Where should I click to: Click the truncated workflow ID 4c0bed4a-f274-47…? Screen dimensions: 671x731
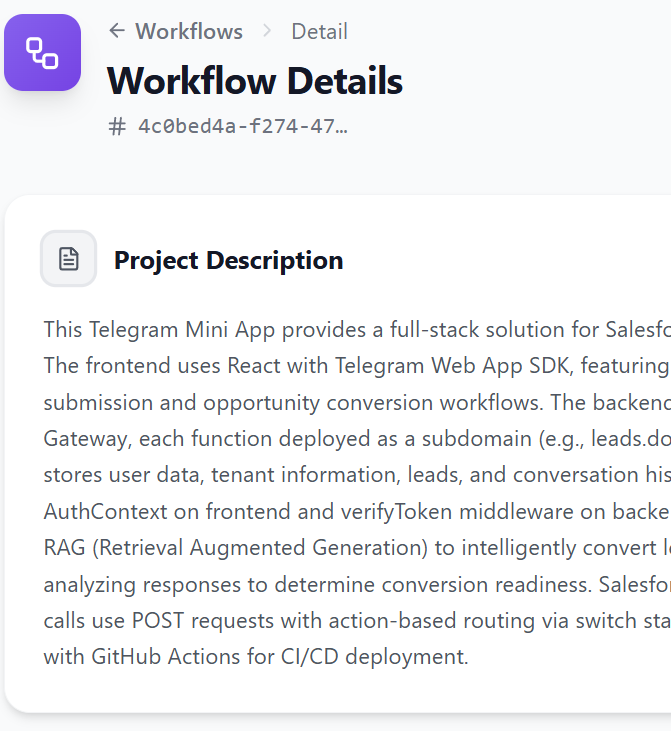pyautogui.click(x=242, y=126)
